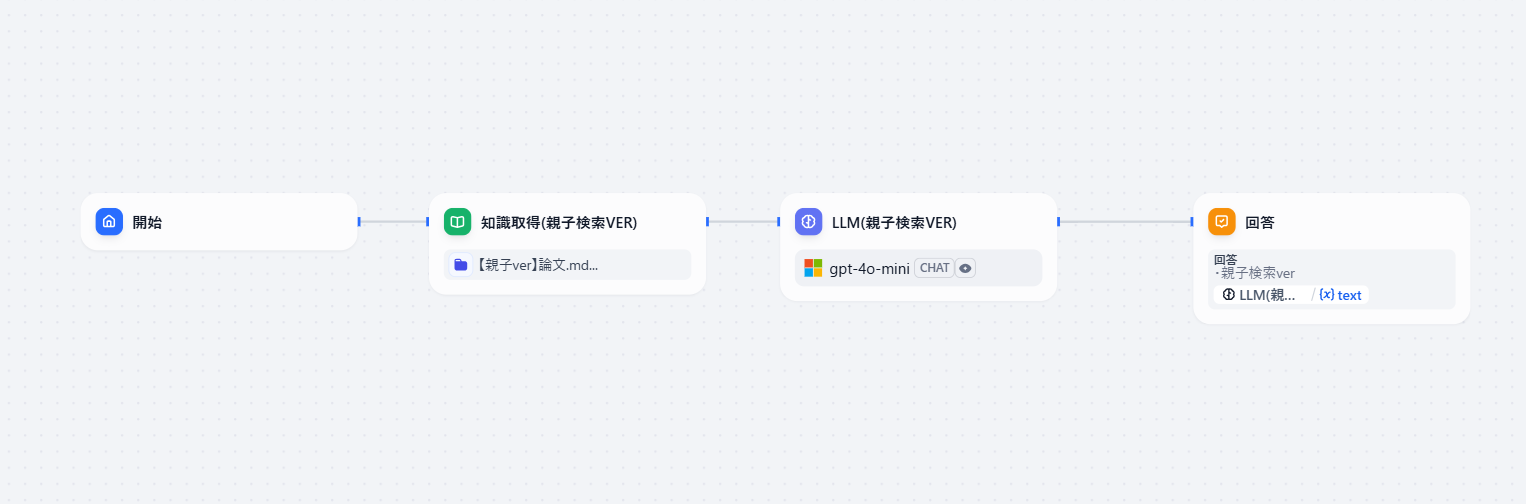Click the purple brain icon of LLM node
This screenshot has width=1526, height=504.
[x=808, y=222]
